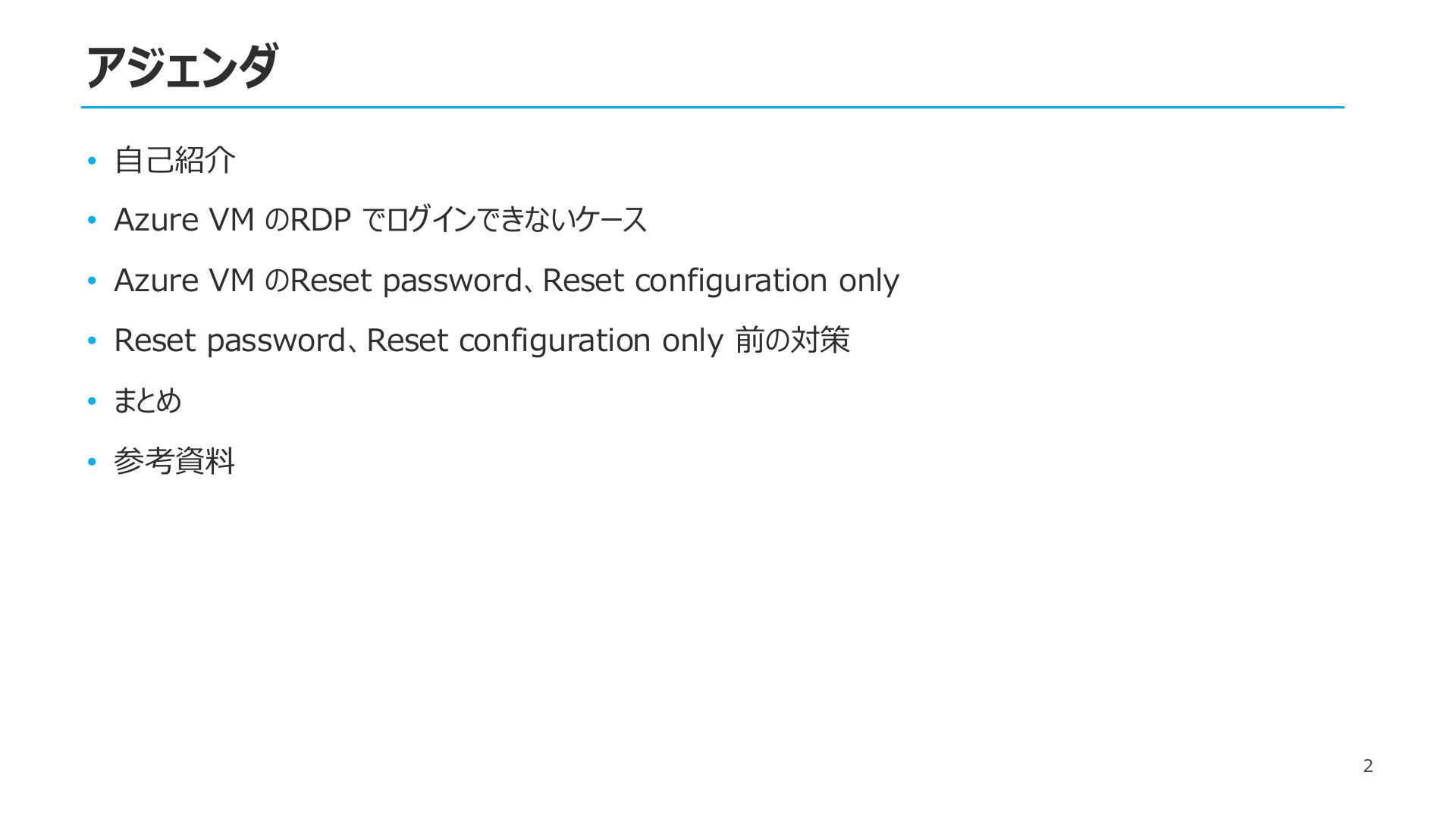Click the blue bullet dot beside 自己紹介
1456x819 pixels.
(x=92, y=161)
